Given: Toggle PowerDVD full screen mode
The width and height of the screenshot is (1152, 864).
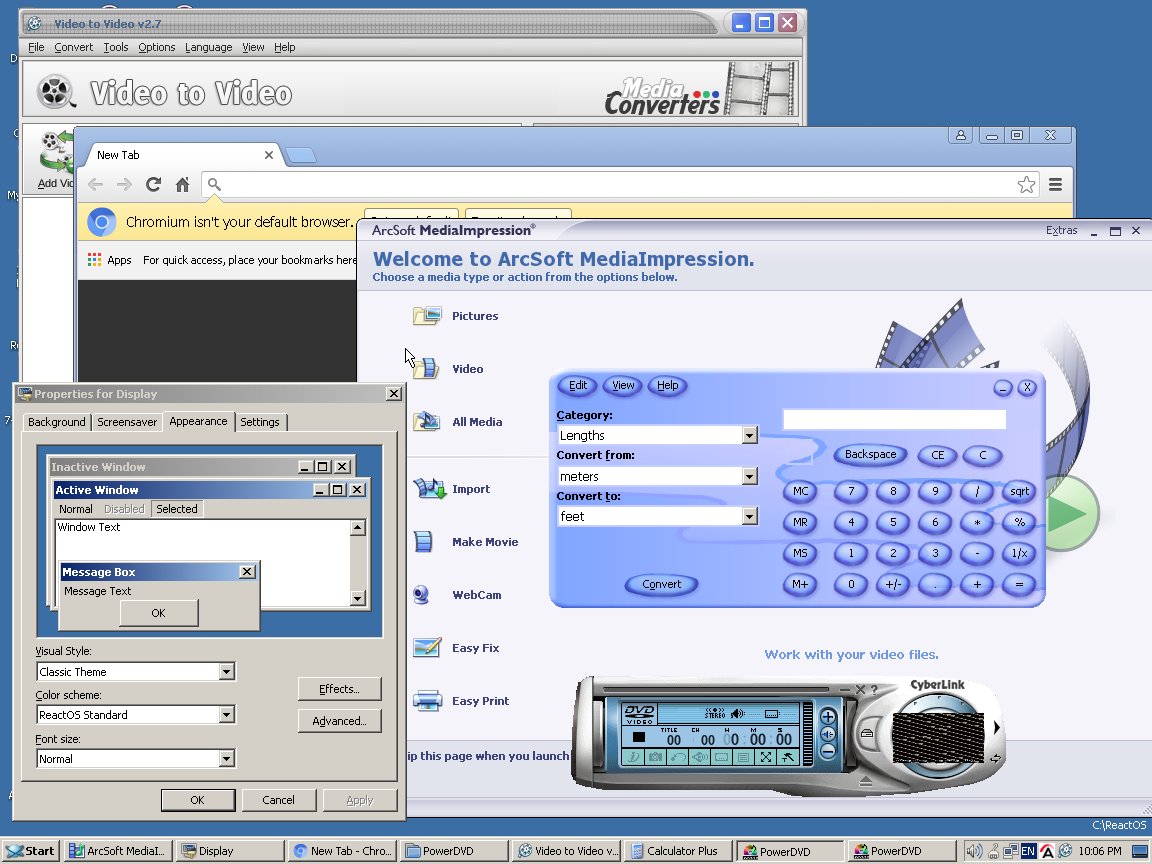Looking at the screenshot, I should coord(766,757).
